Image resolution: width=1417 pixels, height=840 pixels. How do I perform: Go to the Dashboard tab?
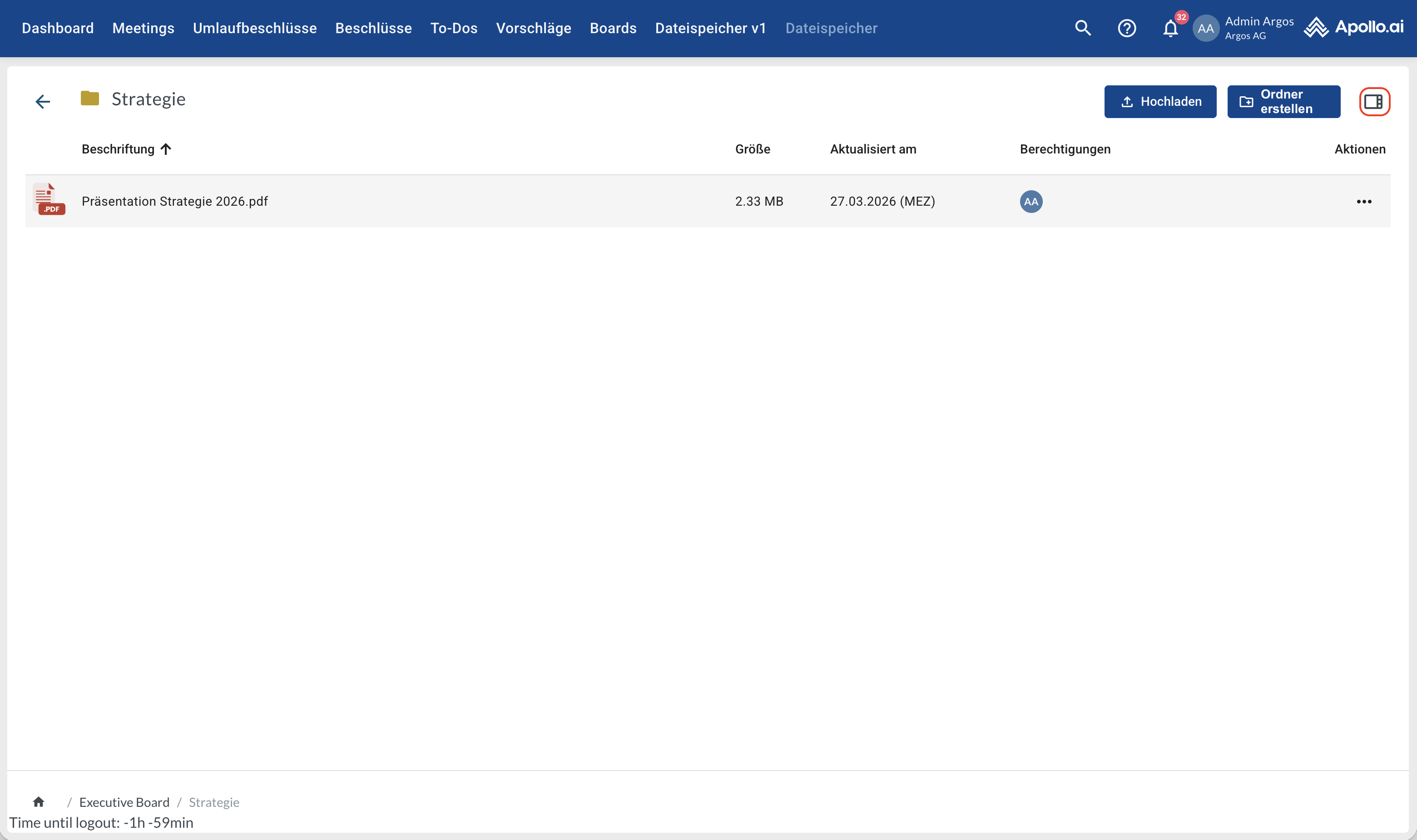(58, 28)
